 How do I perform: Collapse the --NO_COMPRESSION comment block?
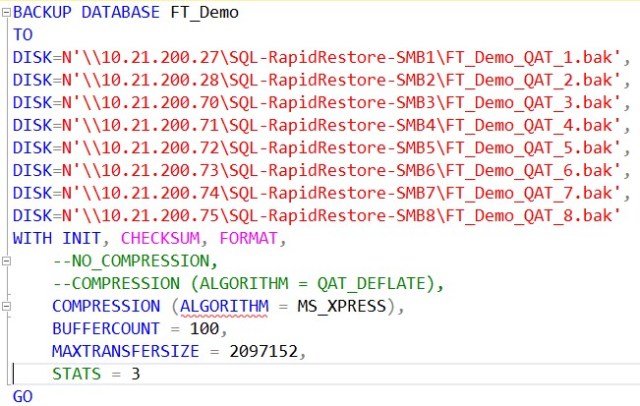coord(6,260)
